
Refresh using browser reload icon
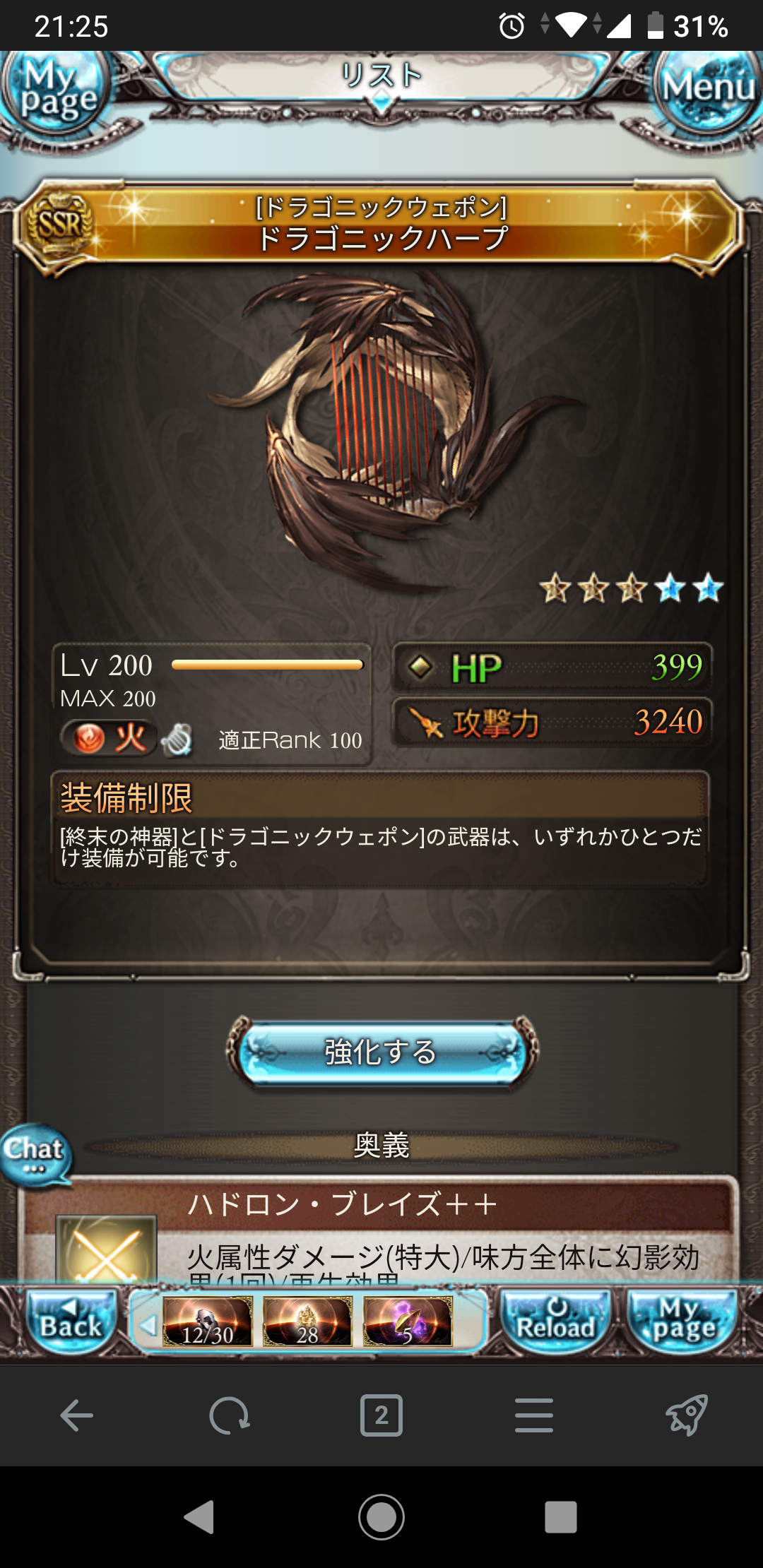point(229,1415)
